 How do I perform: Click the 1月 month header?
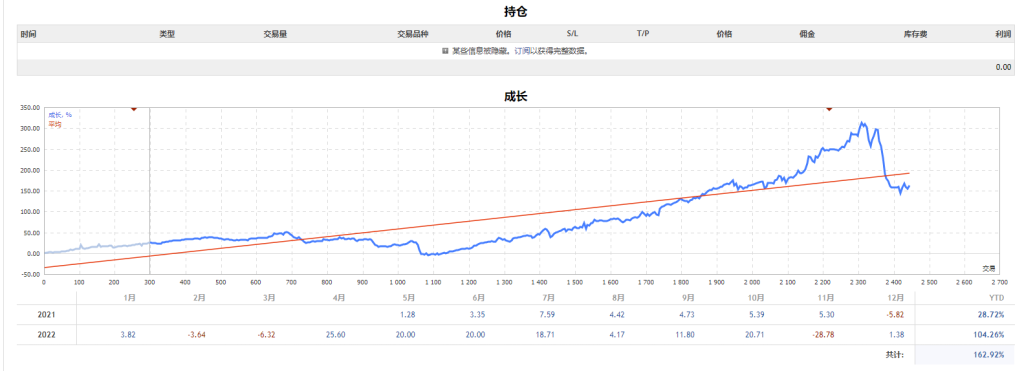(x=129, y=297)
